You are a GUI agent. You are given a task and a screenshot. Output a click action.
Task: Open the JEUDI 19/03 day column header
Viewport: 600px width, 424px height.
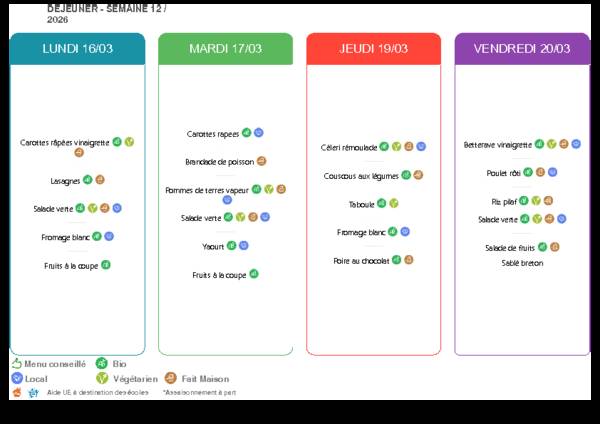[373, 49]
